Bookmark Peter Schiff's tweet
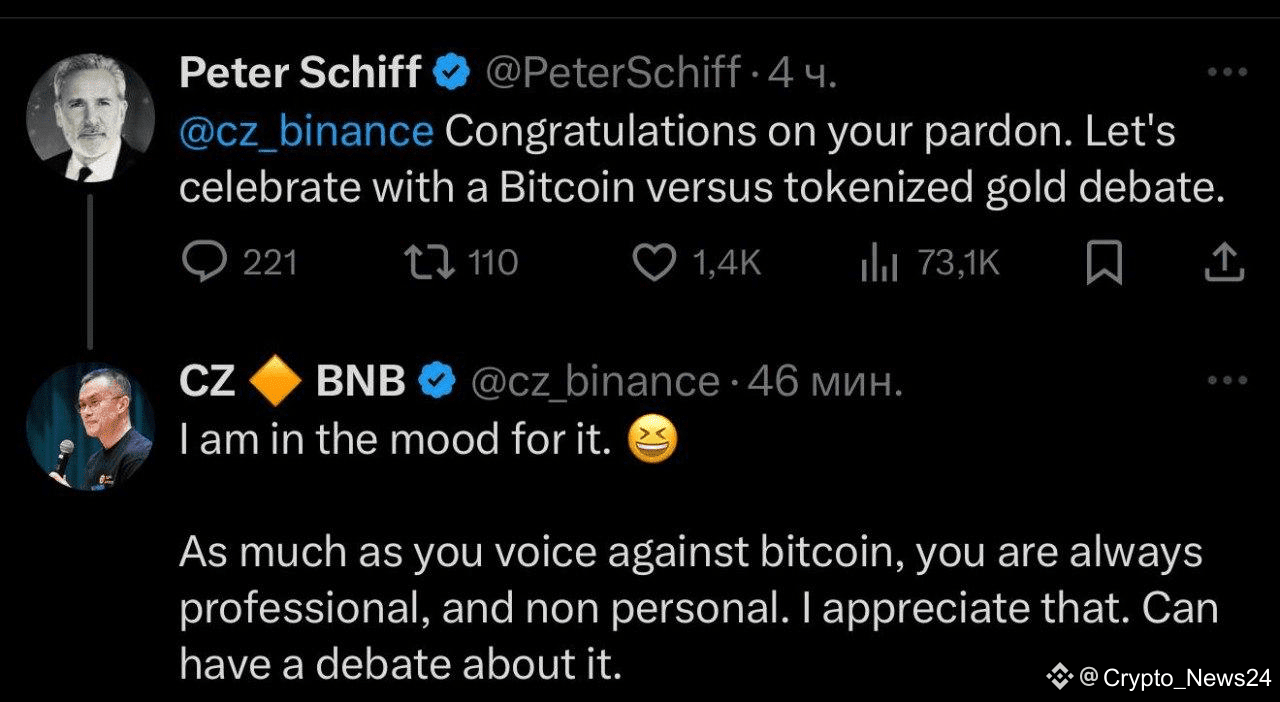 [x=1105, y=263]
